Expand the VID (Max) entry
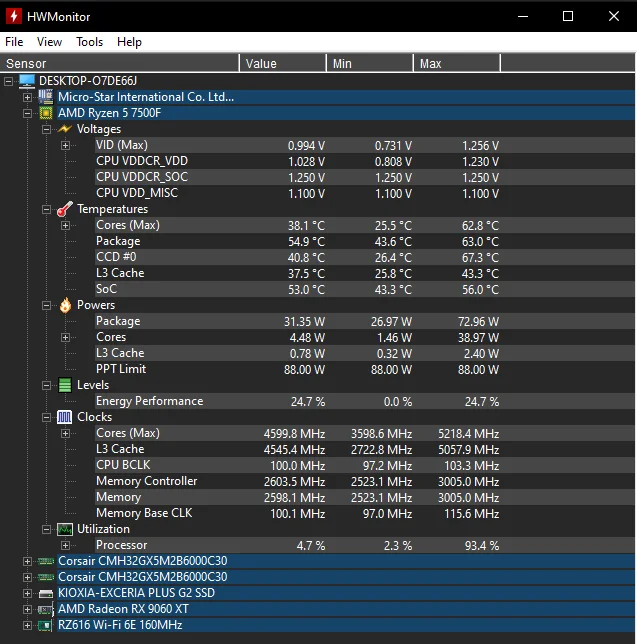This screenshot has width=637, height=644. pyautogui.click(x=65, y=145)
